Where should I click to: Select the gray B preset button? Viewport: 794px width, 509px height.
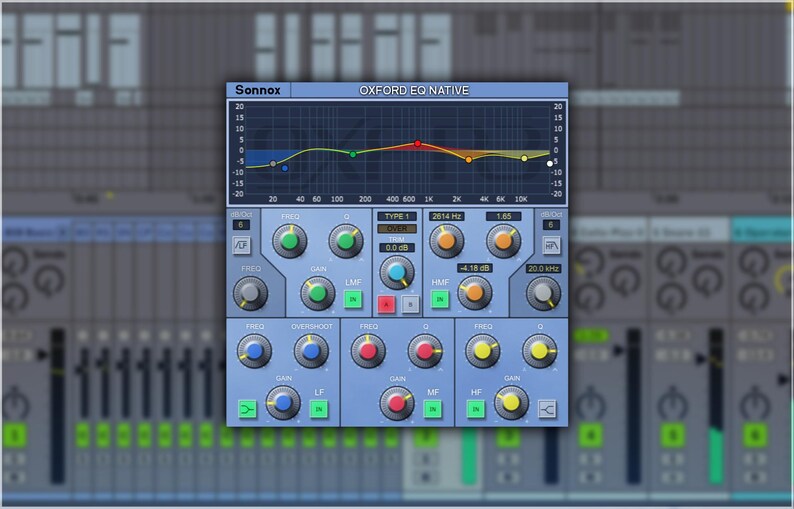tap(410, 304)
